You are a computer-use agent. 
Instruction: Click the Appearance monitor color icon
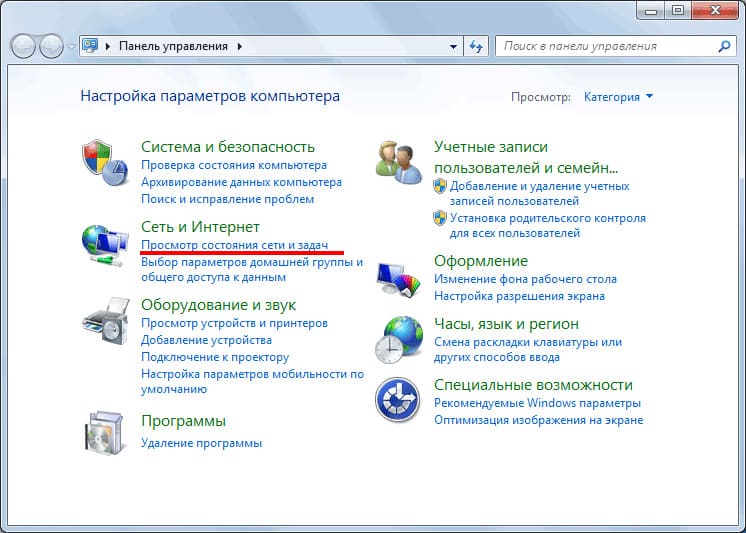(x=399, y=279)
